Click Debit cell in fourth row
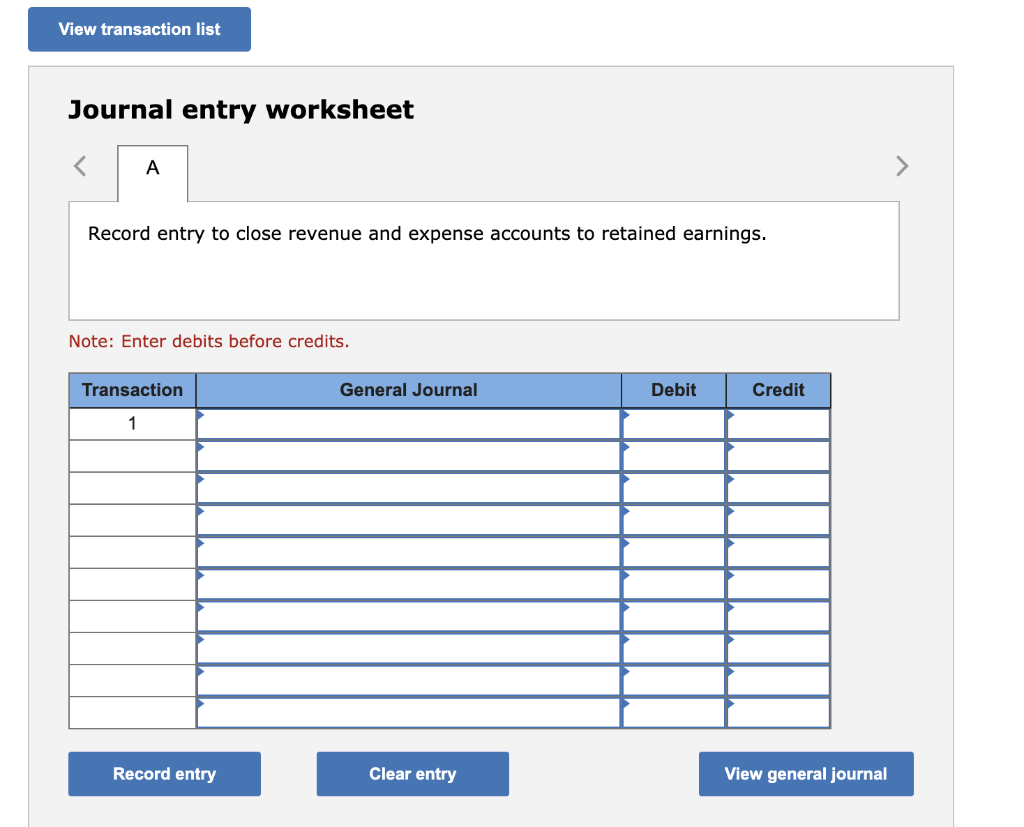The height and width of the screenshot is (827, 1024). pos(674,520)
